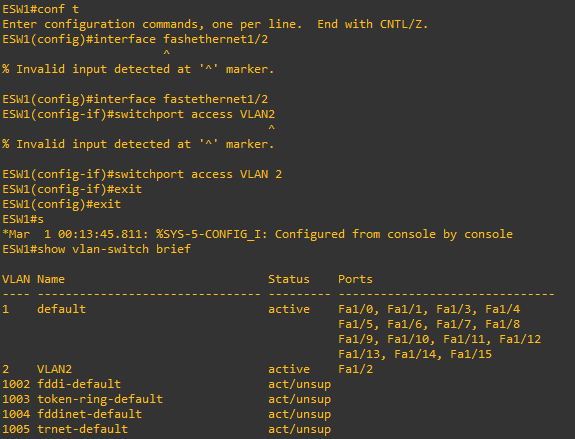Image resolution: width=575 pixels, height=439 pixels.
Task: Click the 'Status' column header
Action: click(x=289, y=279)
